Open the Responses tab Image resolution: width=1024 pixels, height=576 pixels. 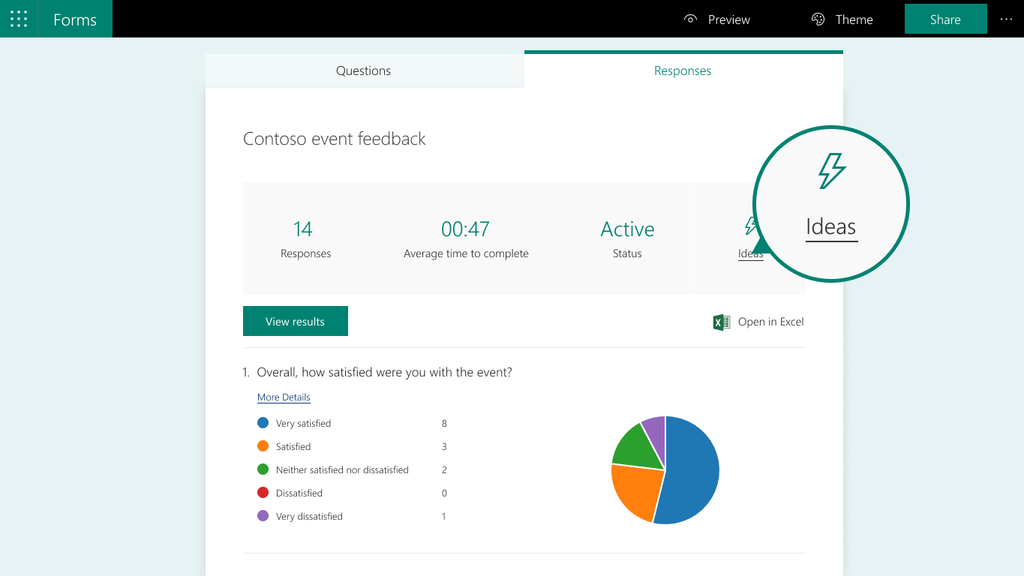coord(682,70)
